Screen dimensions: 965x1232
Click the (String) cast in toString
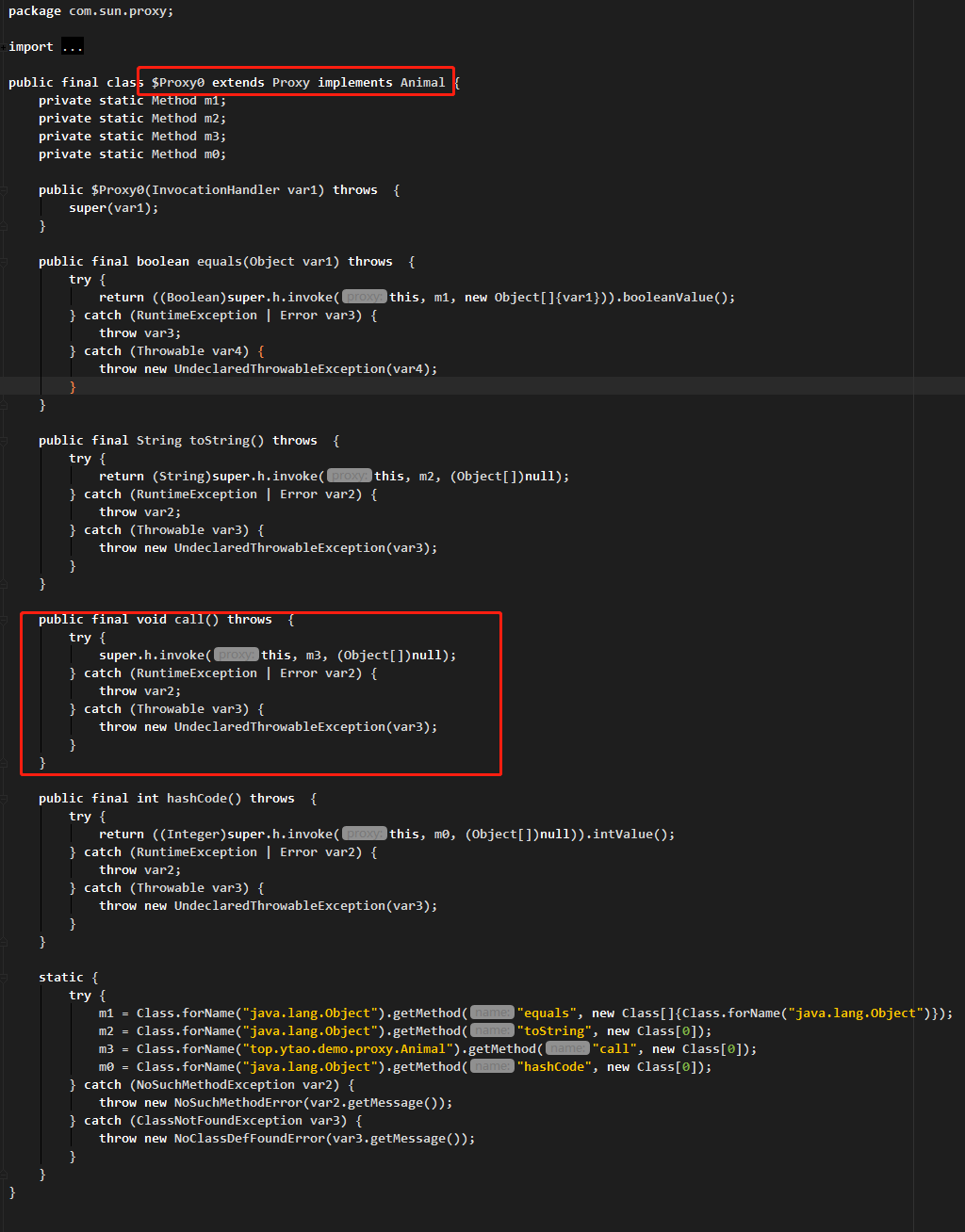pyautogui.click(x=182, y=477)
